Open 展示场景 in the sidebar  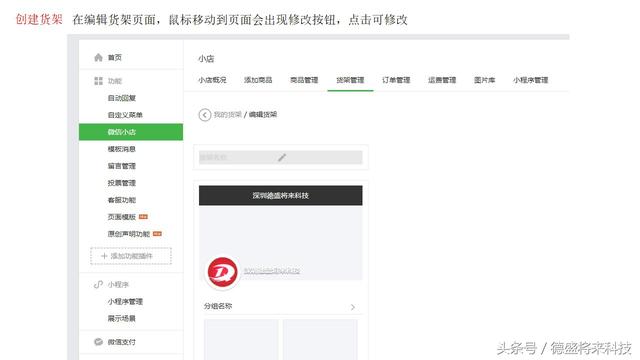click(122, 318)
